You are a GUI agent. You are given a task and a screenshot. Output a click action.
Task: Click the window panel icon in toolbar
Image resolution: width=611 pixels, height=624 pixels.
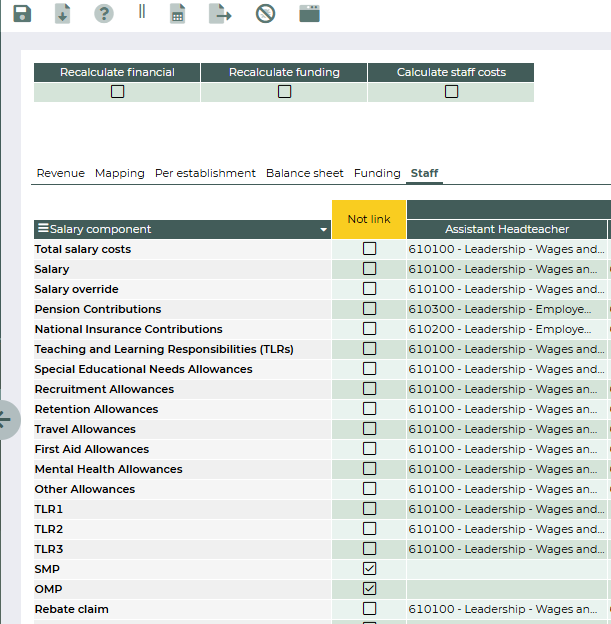(310, 14)
